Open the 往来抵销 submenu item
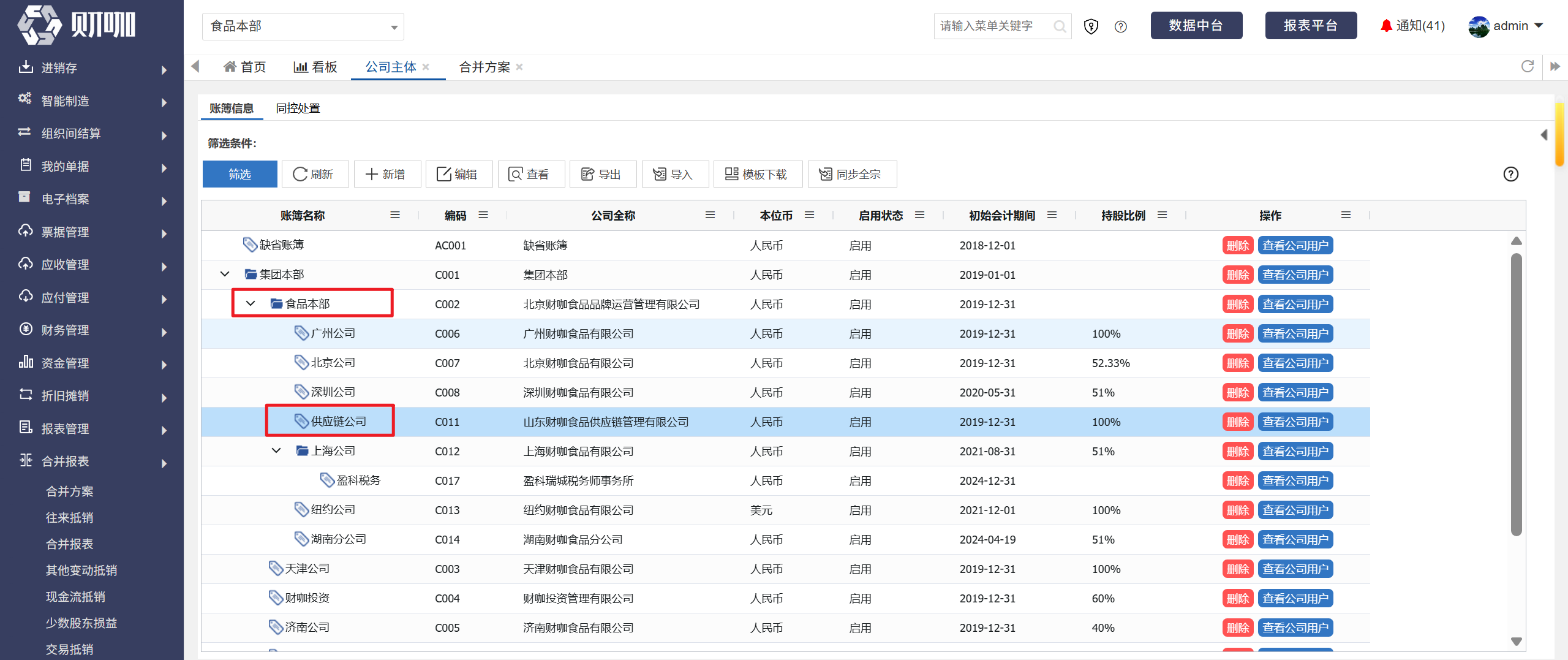Viewport: 1568px width, 660px height. (x=70, y=518)
